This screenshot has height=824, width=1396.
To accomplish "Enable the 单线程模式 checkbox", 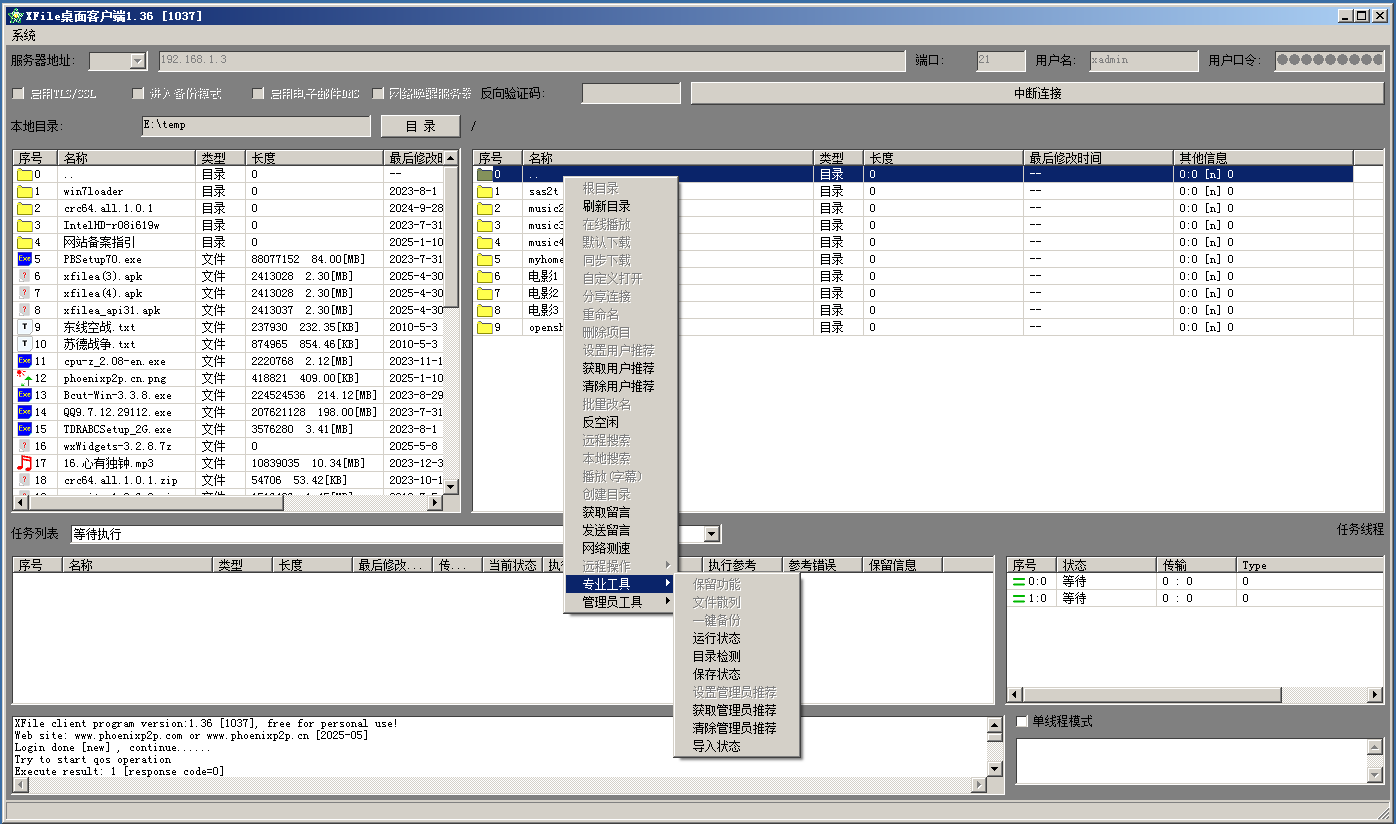I will [x=1022, y=722].
